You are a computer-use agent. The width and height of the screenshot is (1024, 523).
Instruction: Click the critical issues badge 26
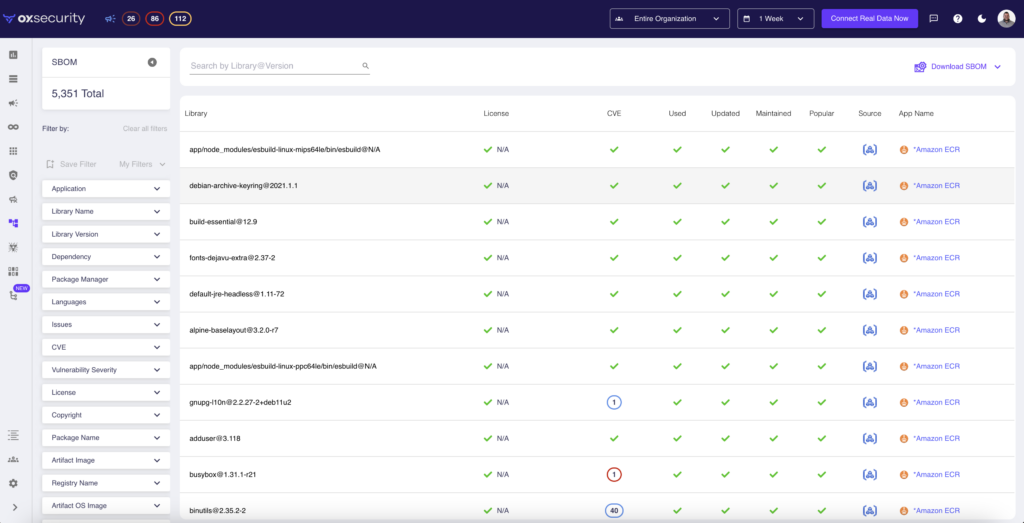[131, 19]
